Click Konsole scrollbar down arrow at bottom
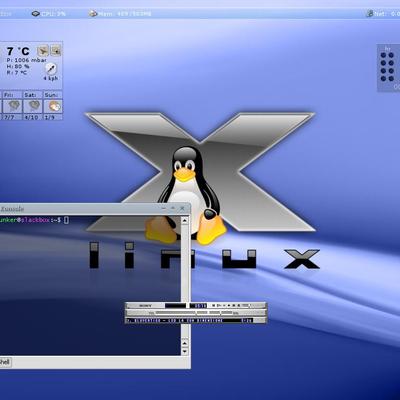 tap(185, 351)
